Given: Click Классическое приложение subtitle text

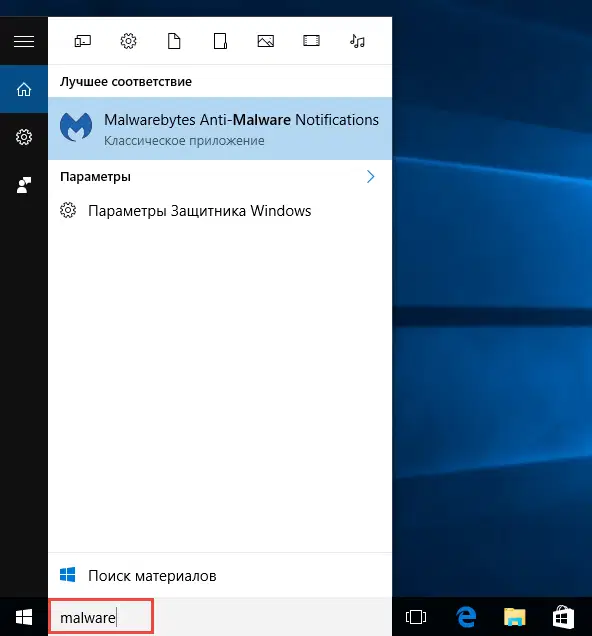Looking at the screenshot, I should tap(184, 140).
